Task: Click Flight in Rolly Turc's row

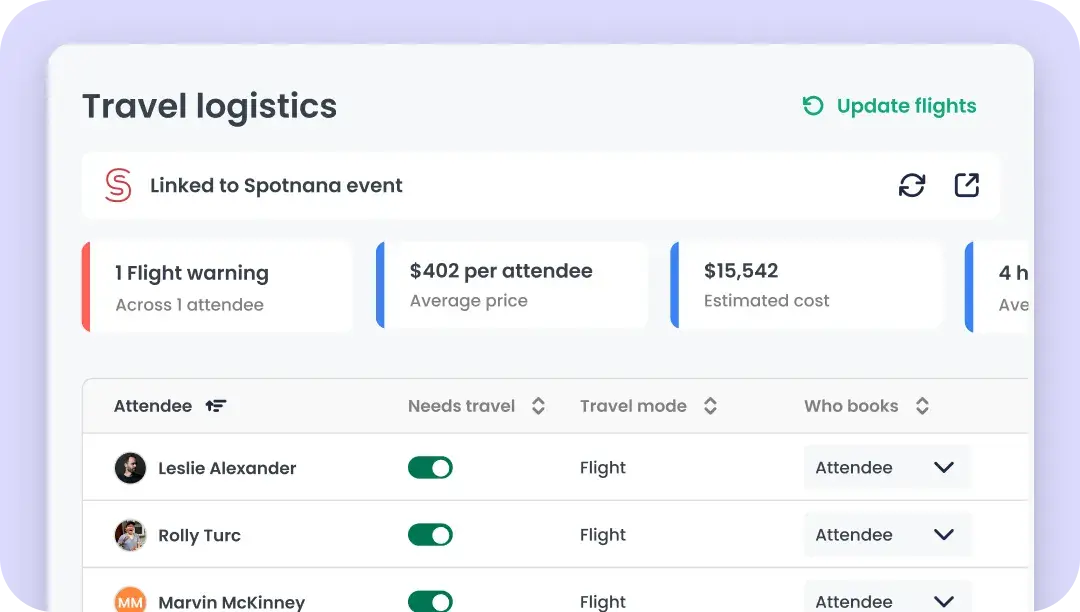Action: [603, 535]
